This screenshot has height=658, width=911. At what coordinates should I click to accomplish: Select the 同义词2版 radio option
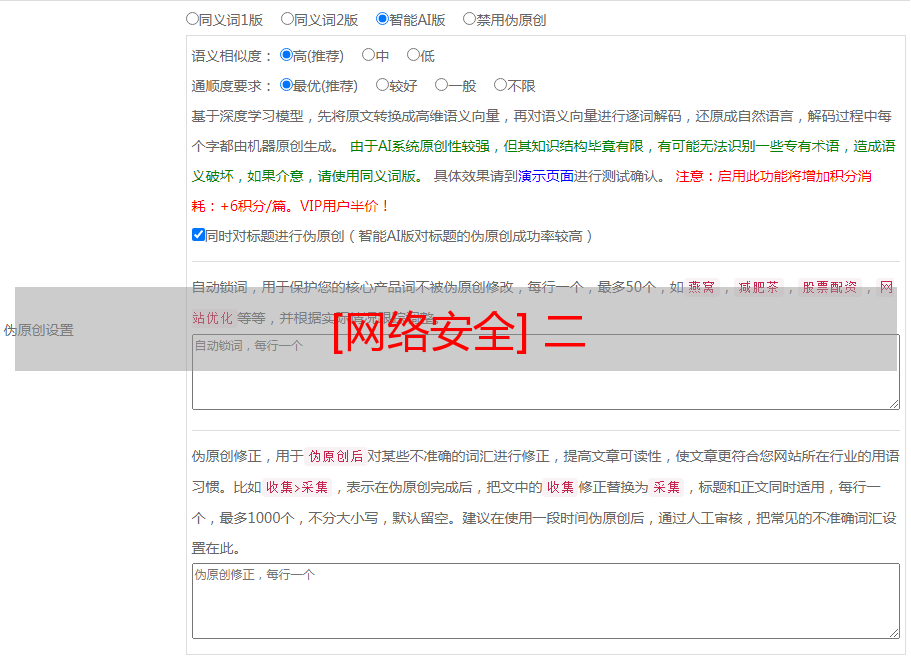coord(287,19)
